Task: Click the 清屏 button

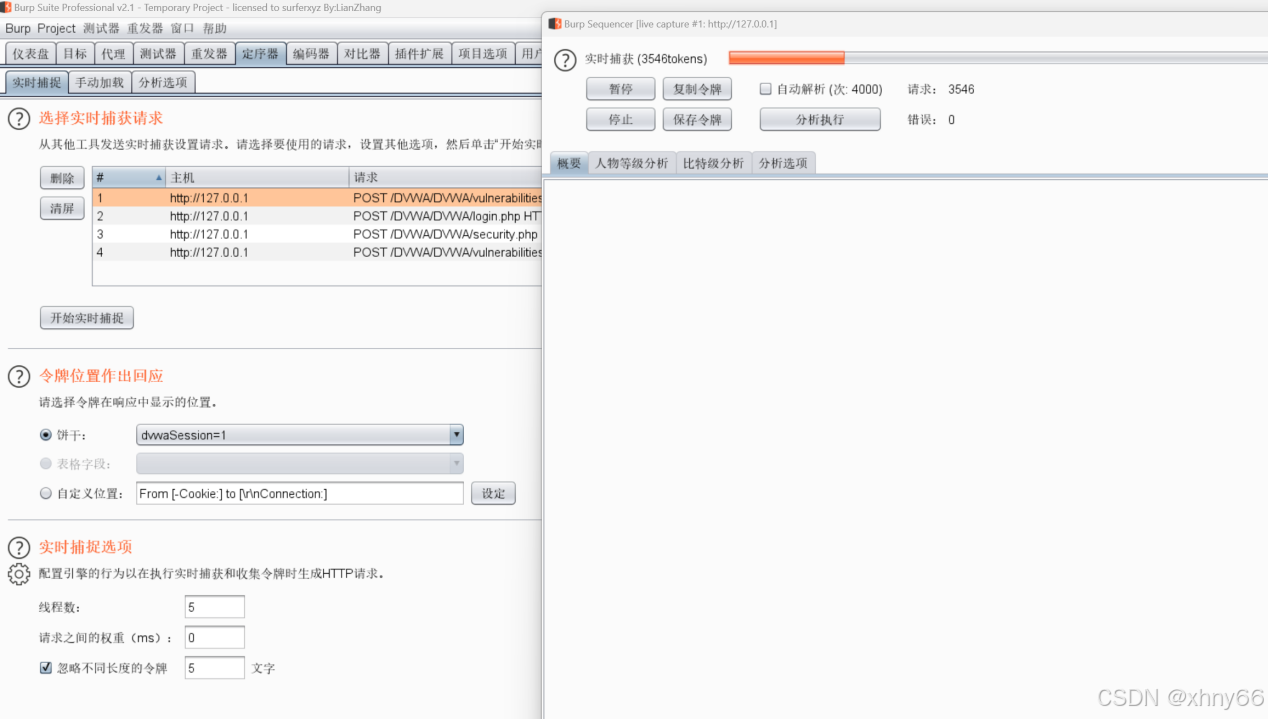Action: (62, 209)
